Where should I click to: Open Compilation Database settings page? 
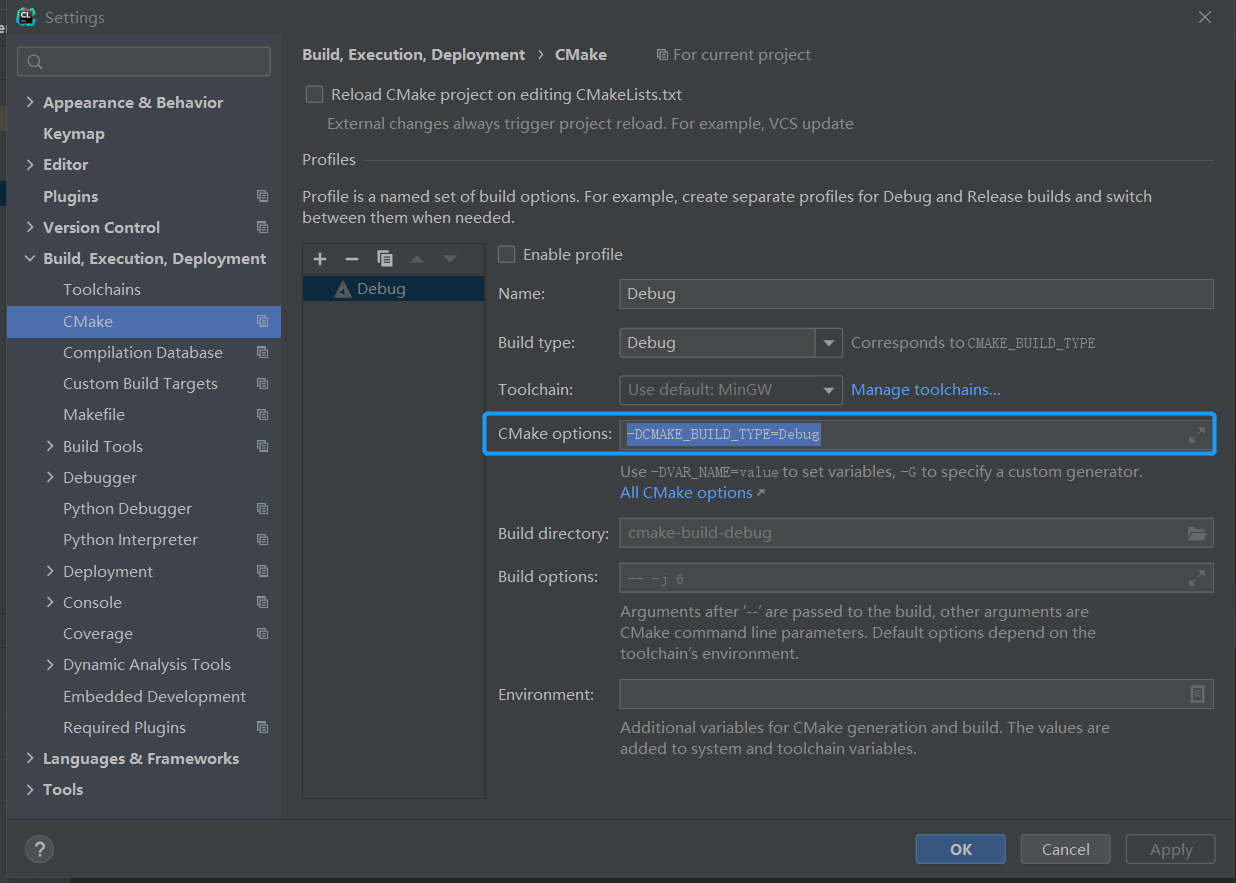pos(142,352)
